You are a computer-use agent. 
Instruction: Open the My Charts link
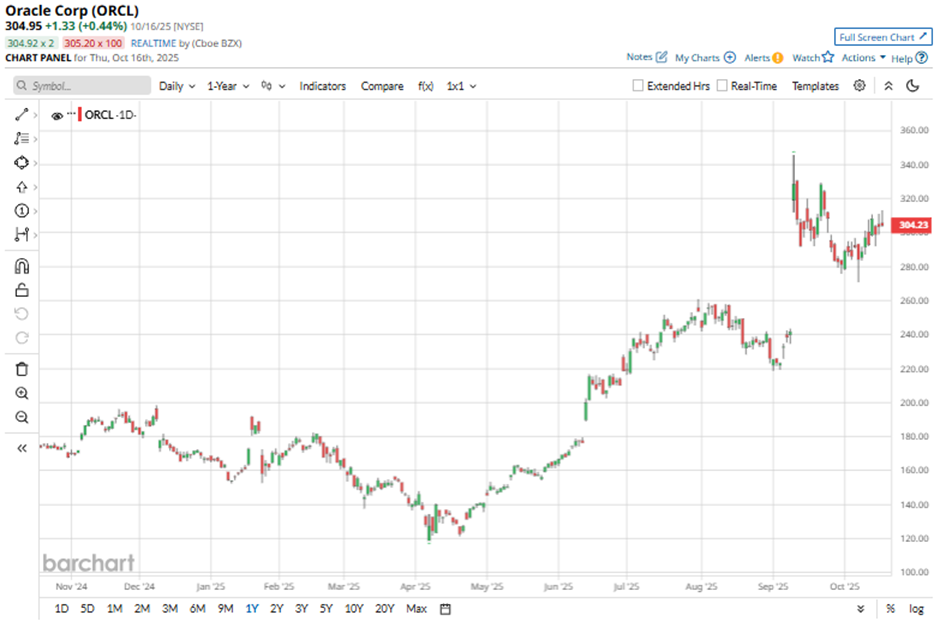[705, 58]
